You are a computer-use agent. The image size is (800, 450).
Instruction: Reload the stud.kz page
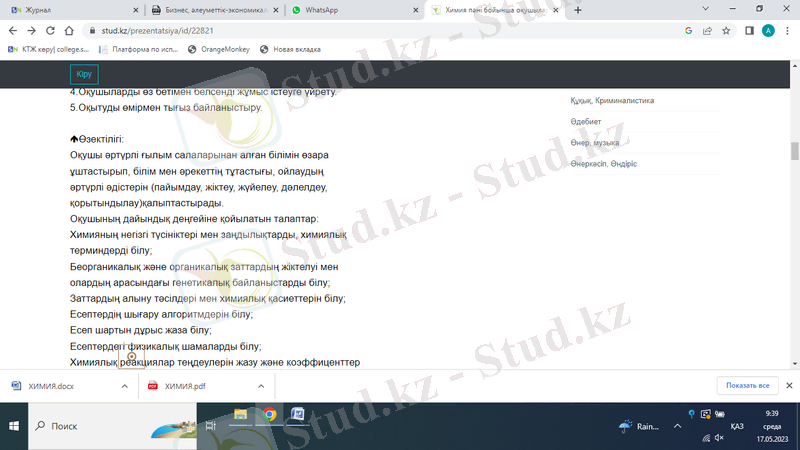click(50, 31)
